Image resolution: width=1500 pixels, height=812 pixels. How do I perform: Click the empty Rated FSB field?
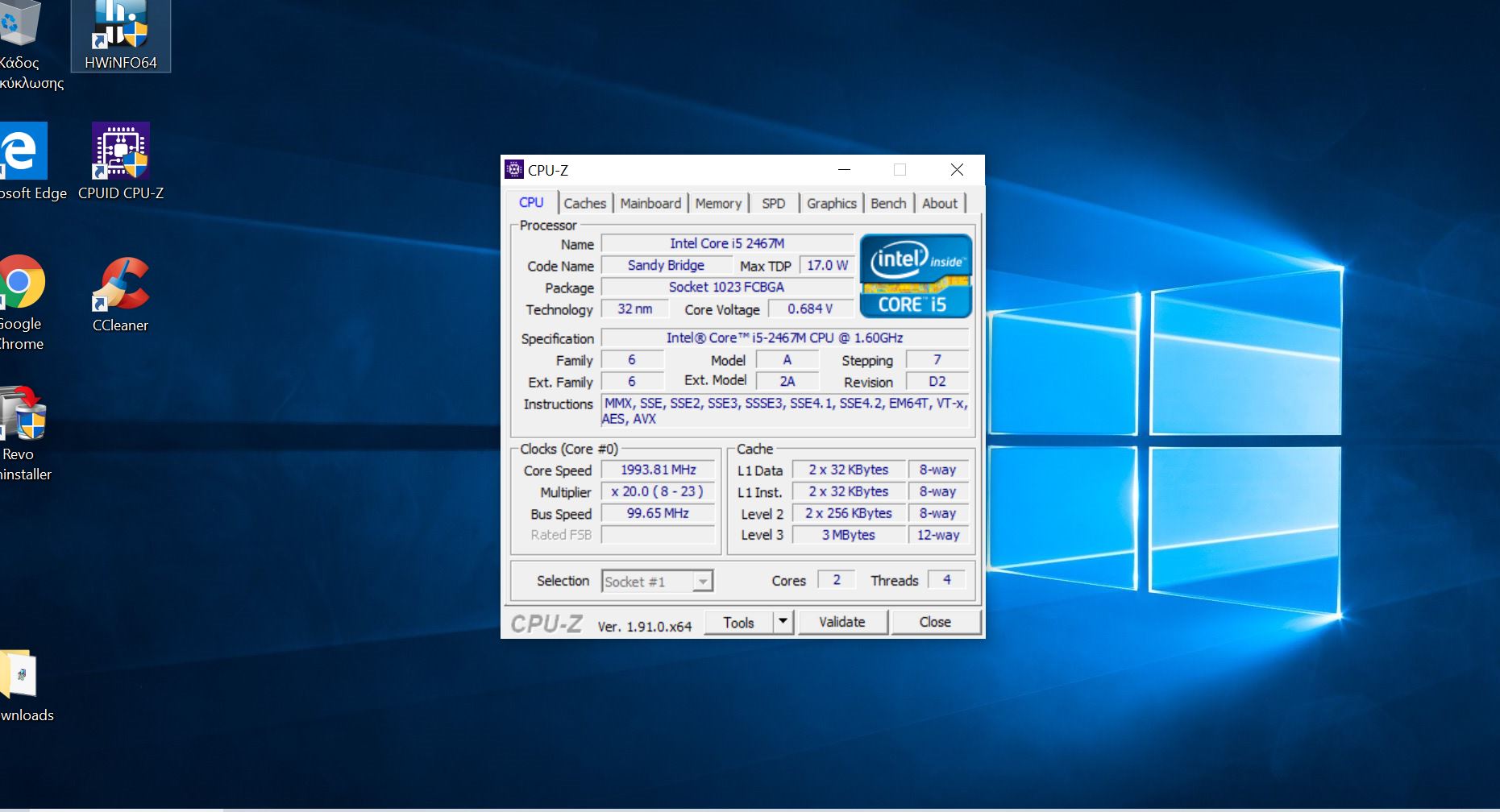(658, 535)
